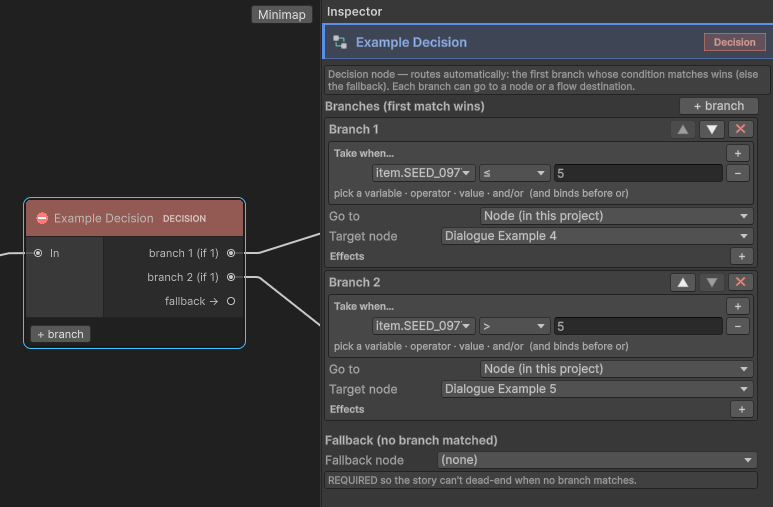
Task: Click the 'fallback →' label on the node
Action: pyautogui.click(x=191, y=301)
